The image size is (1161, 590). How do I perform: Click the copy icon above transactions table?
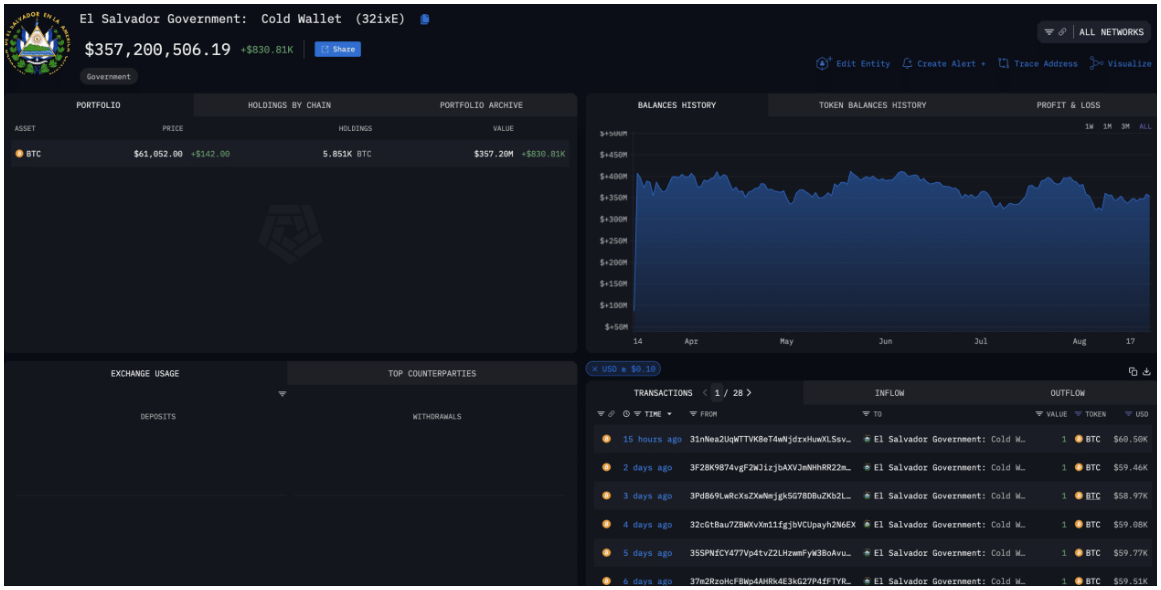tap(1133, 372)
